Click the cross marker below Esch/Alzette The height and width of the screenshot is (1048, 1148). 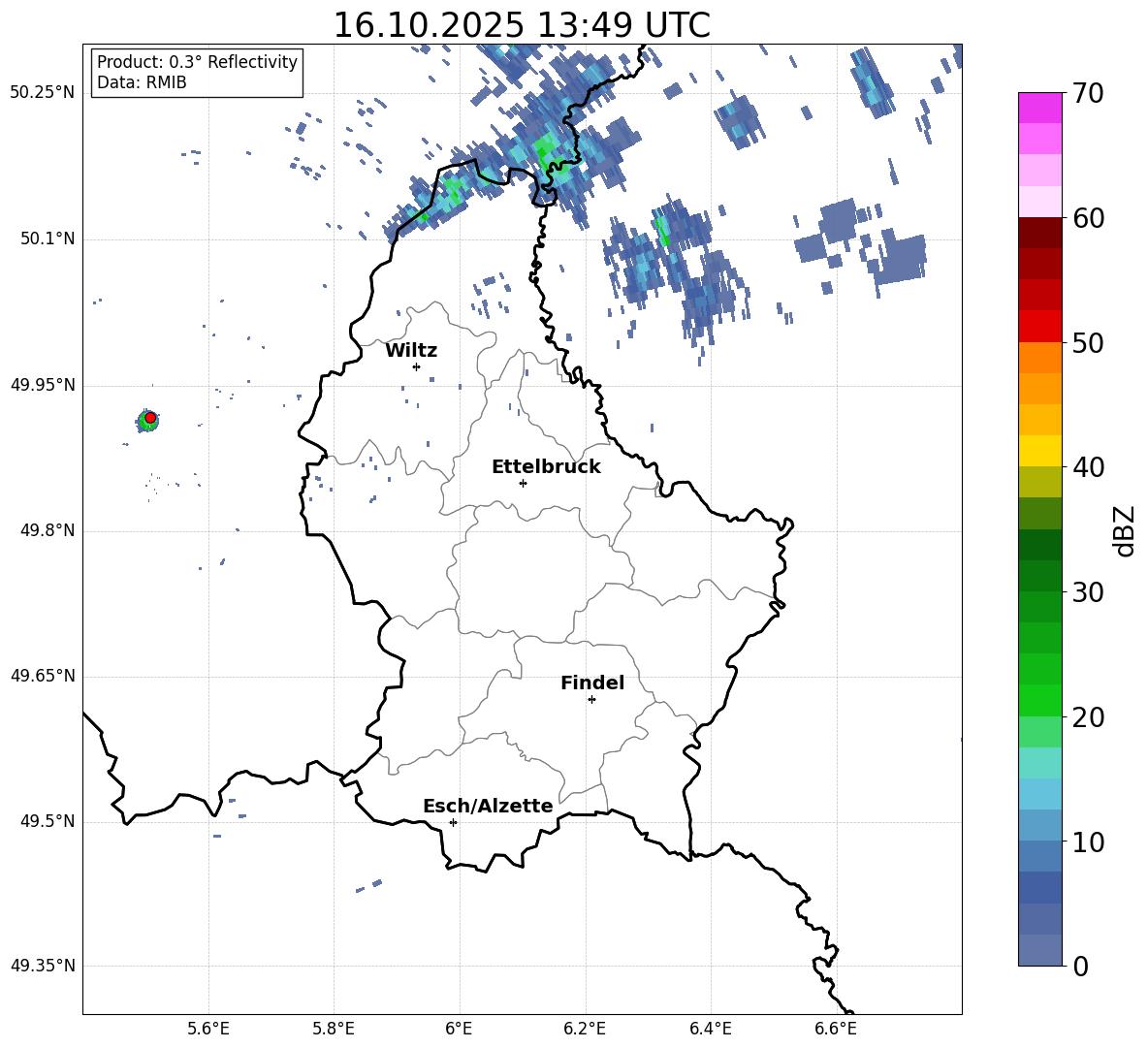pos(453,822)
